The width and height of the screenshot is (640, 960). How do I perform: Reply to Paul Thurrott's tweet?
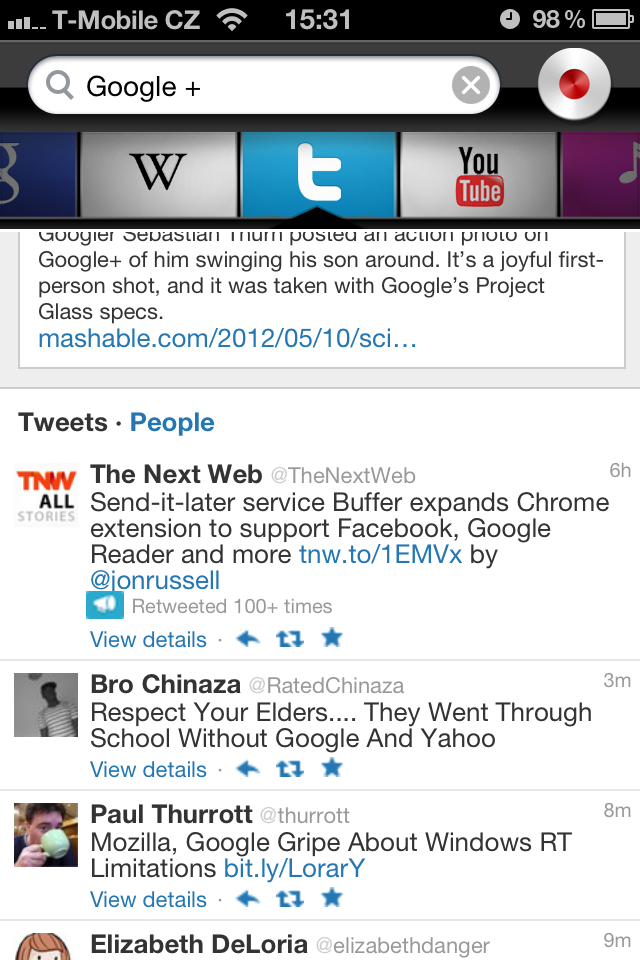pos(248,899)
